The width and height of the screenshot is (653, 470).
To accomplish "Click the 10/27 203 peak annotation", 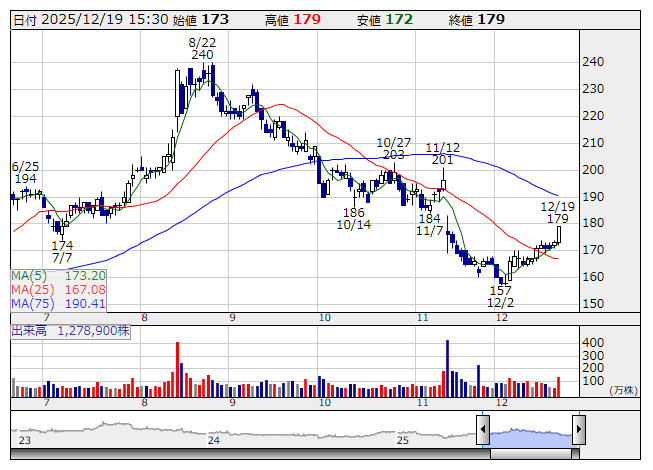I will pyautogui.click(x=394, y=149).
